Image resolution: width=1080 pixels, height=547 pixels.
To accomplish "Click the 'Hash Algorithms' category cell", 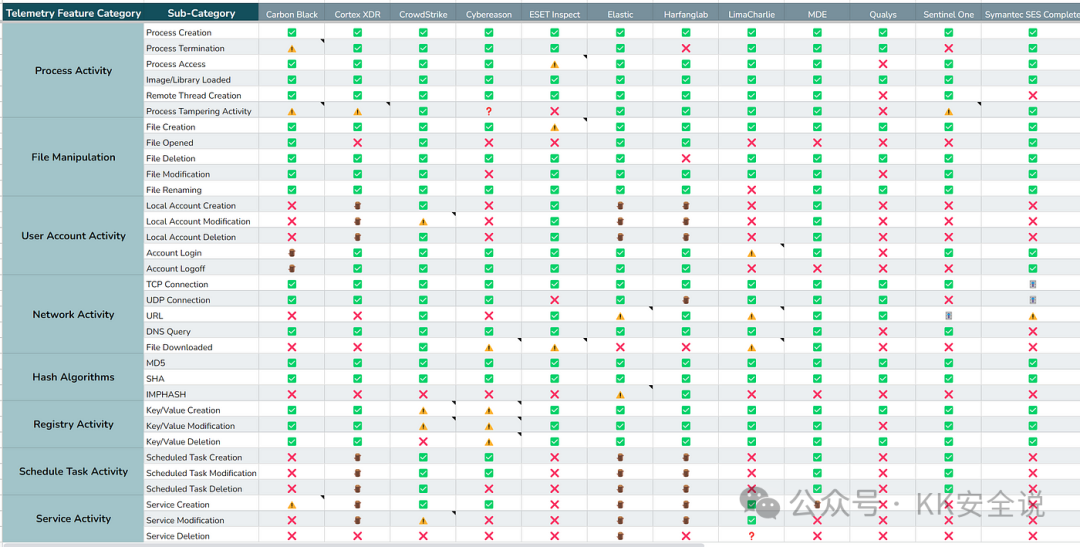I will [73, 378].
